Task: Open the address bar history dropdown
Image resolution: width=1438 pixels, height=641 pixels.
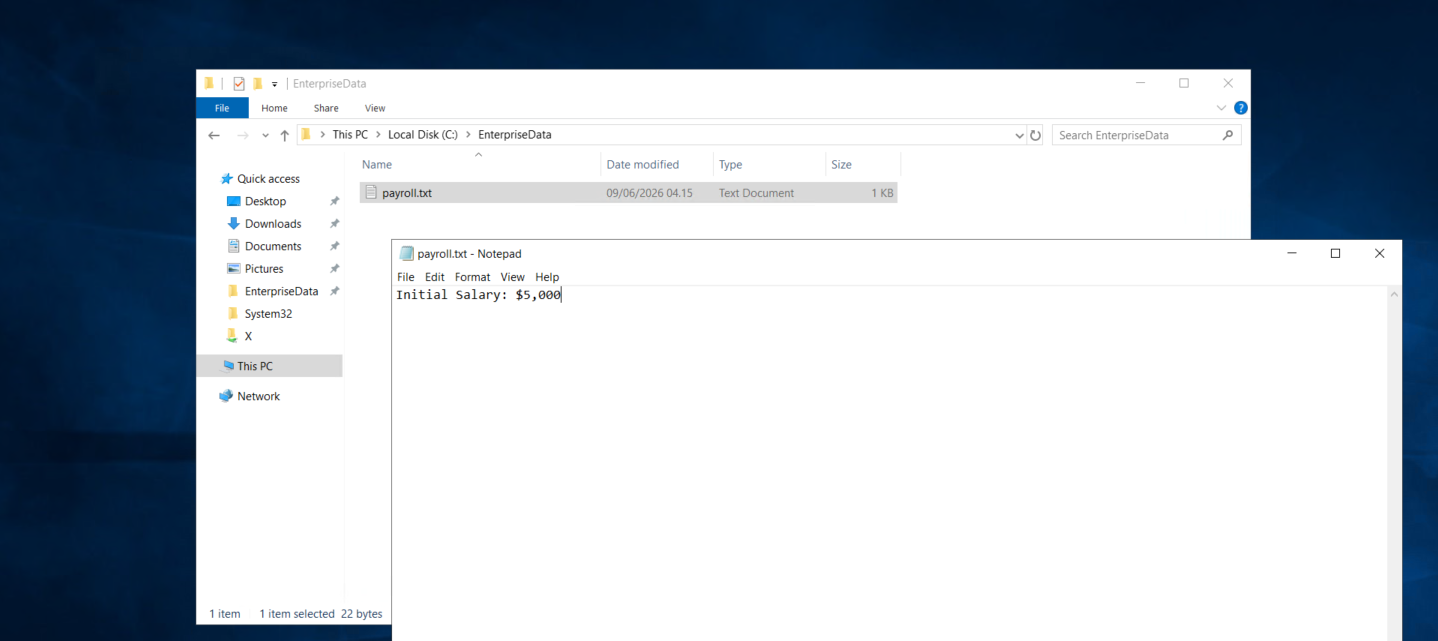Action: click(x=1019, y=135)
